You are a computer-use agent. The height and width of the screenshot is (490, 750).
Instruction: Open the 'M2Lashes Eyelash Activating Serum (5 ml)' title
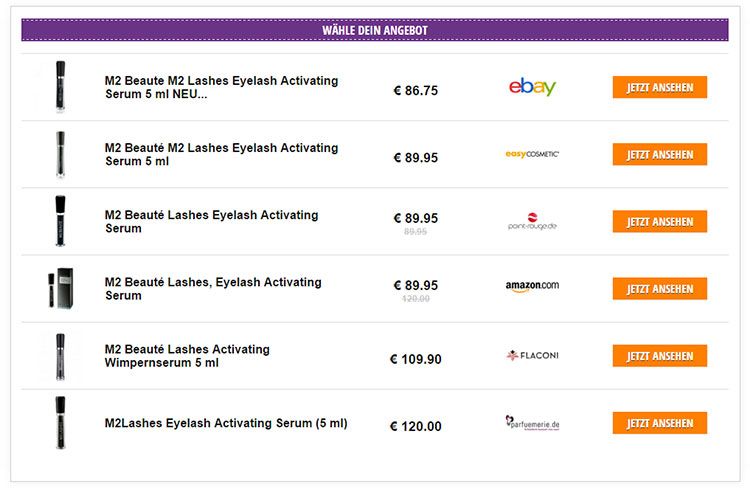[226, 423]
